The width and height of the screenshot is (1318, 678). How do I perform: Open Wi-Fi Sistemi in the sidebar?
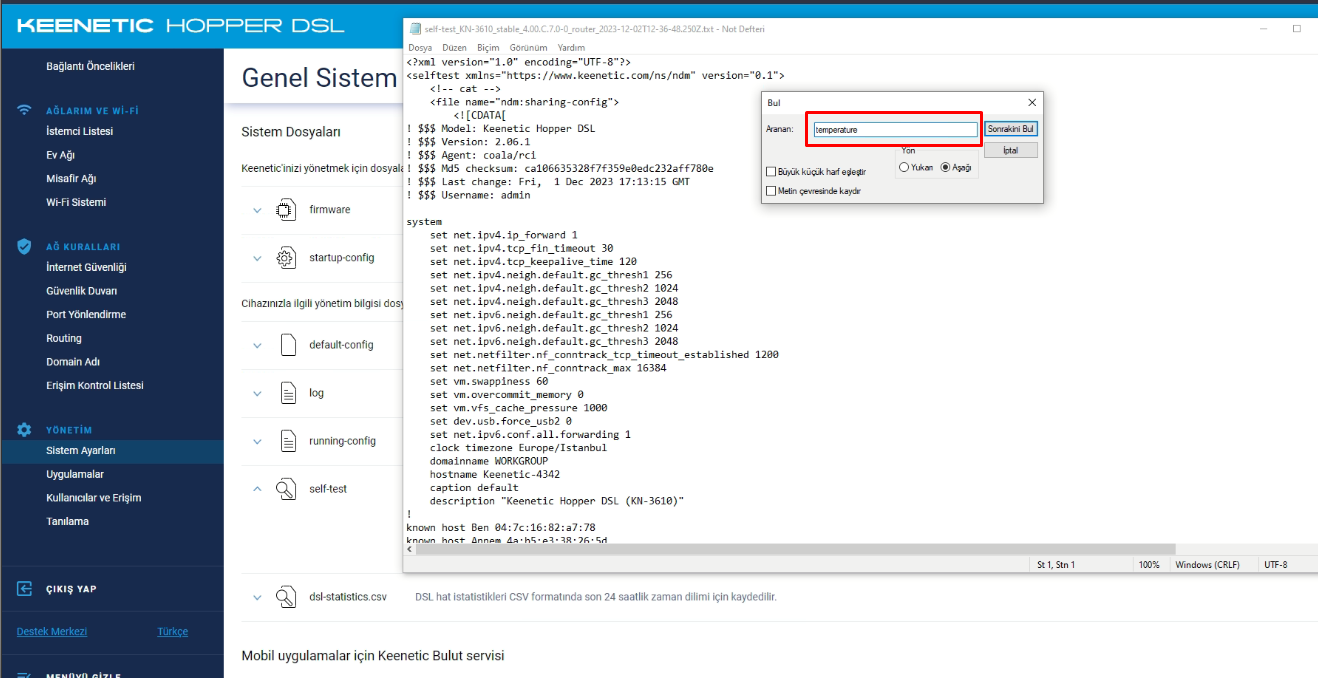(x=76, y=202)
